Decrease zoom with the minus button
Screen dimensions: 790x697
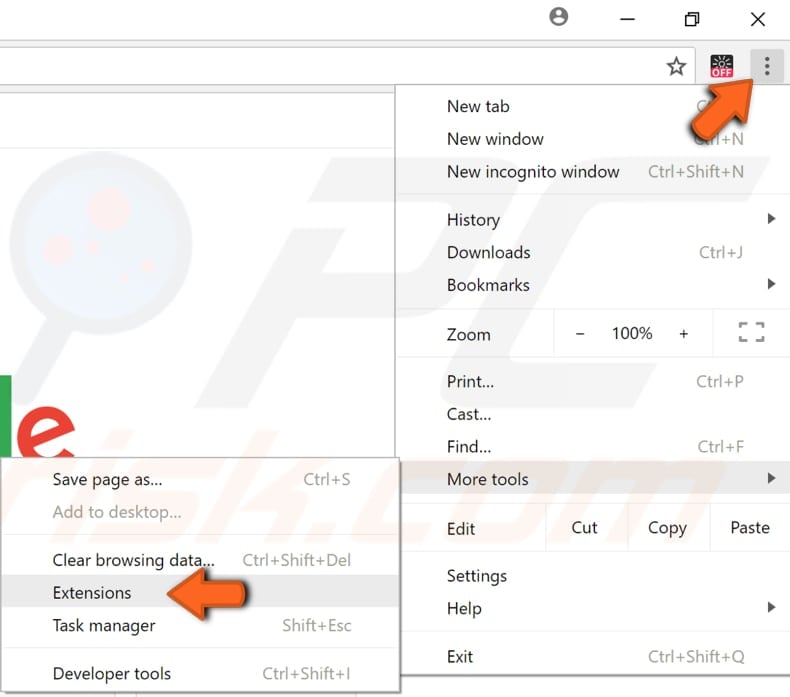click(580, 334)
